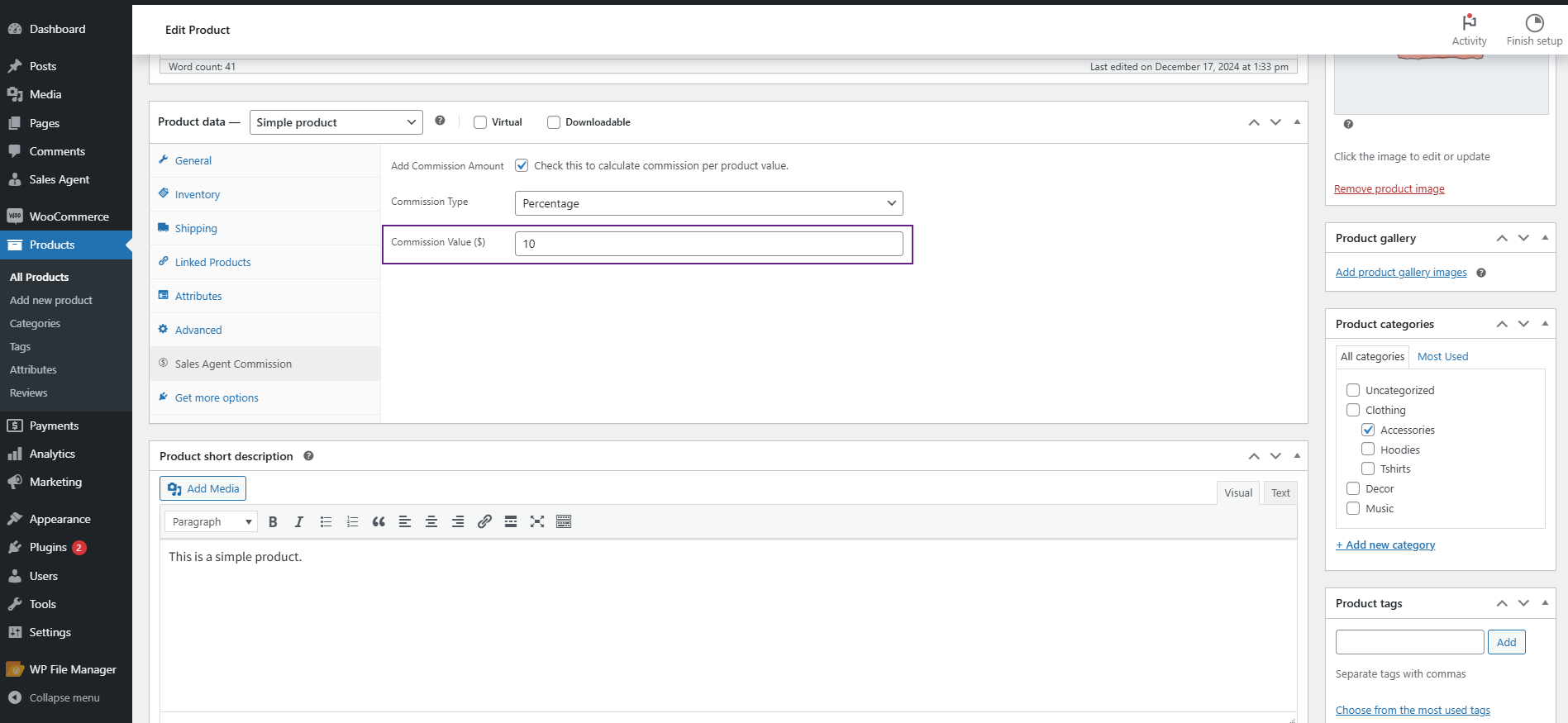Toggle bold formatting in short description

(x=273, y=521)
